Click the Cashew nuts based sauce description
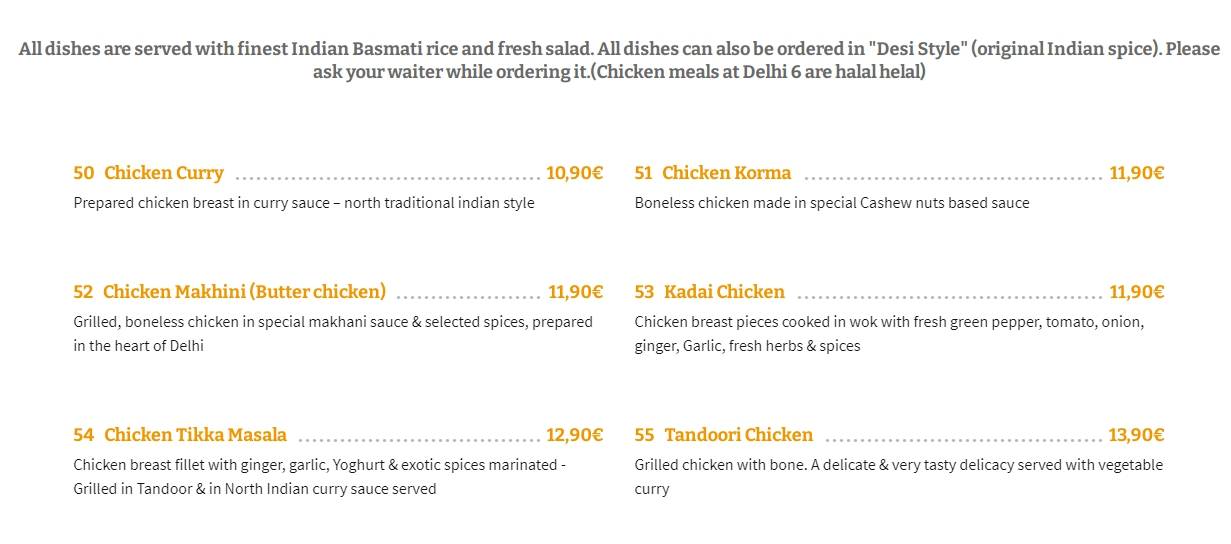The image size is (1231, 544). (832, 203)
